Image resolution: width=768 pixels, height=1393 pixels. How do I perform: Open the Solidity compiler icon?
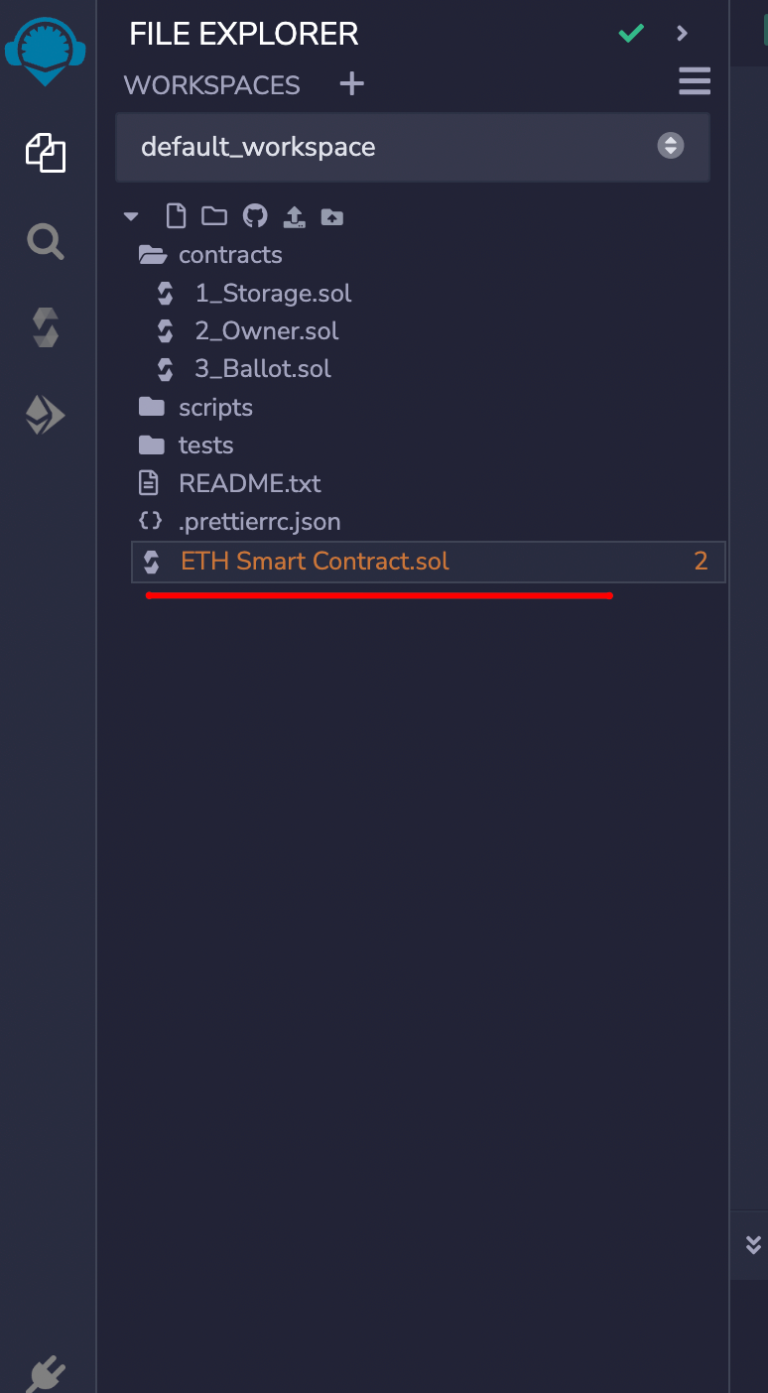45,328
